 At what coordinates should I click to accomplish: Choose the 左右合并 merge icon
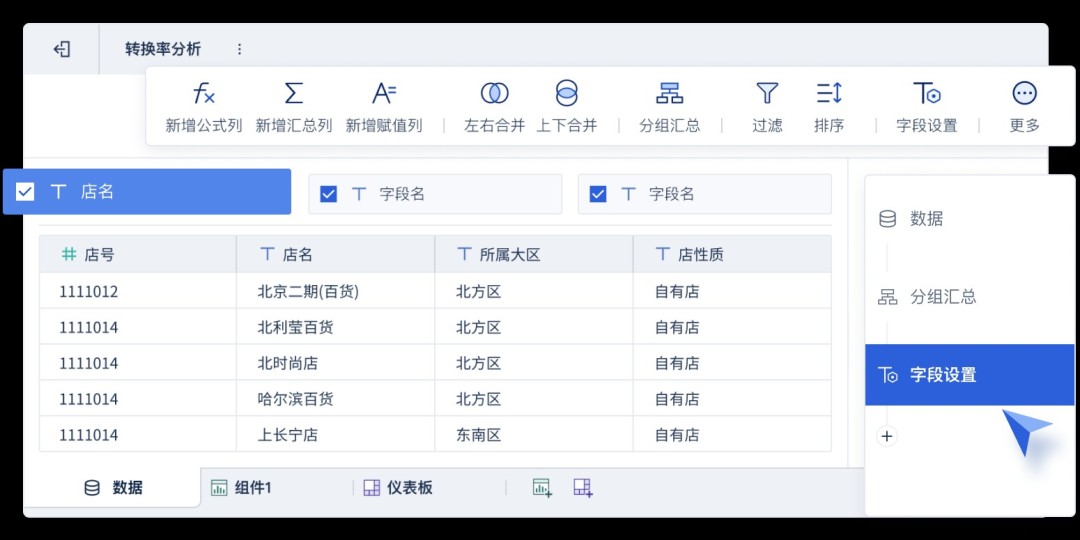pyautogui.click(x=494, y=94)
